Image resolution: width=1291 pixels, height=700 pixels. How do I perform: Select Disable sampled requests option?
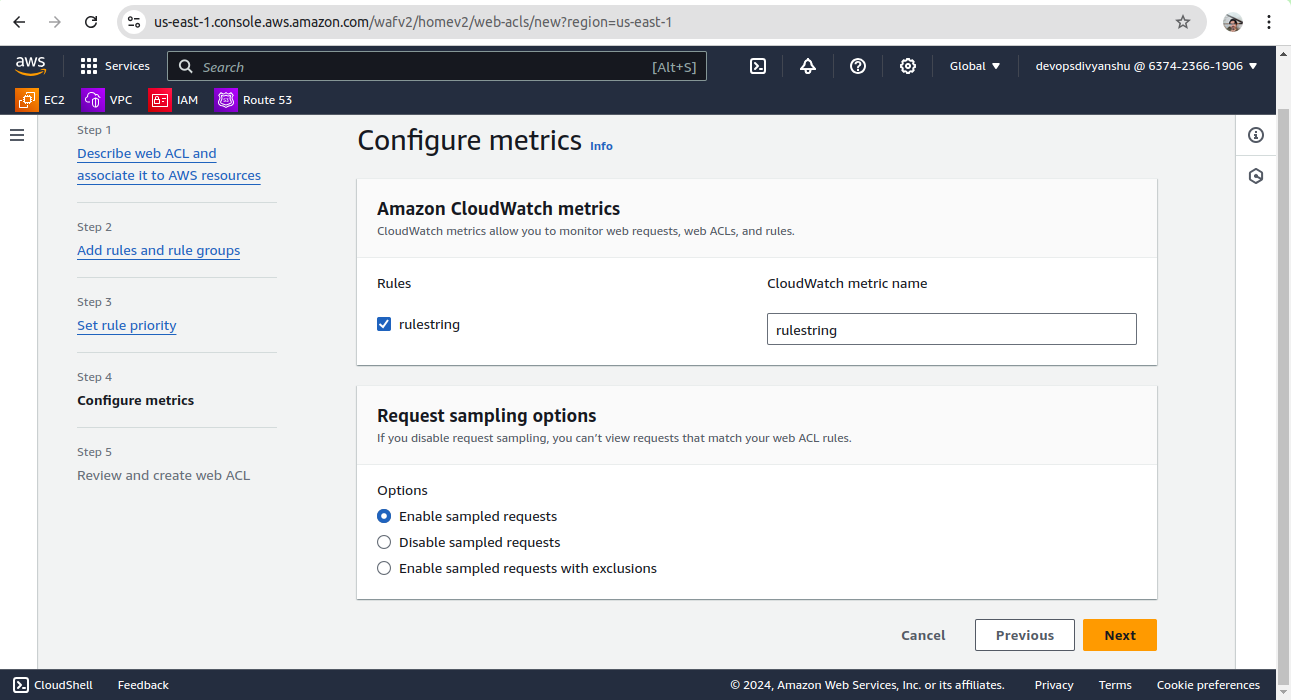(384, 542)
